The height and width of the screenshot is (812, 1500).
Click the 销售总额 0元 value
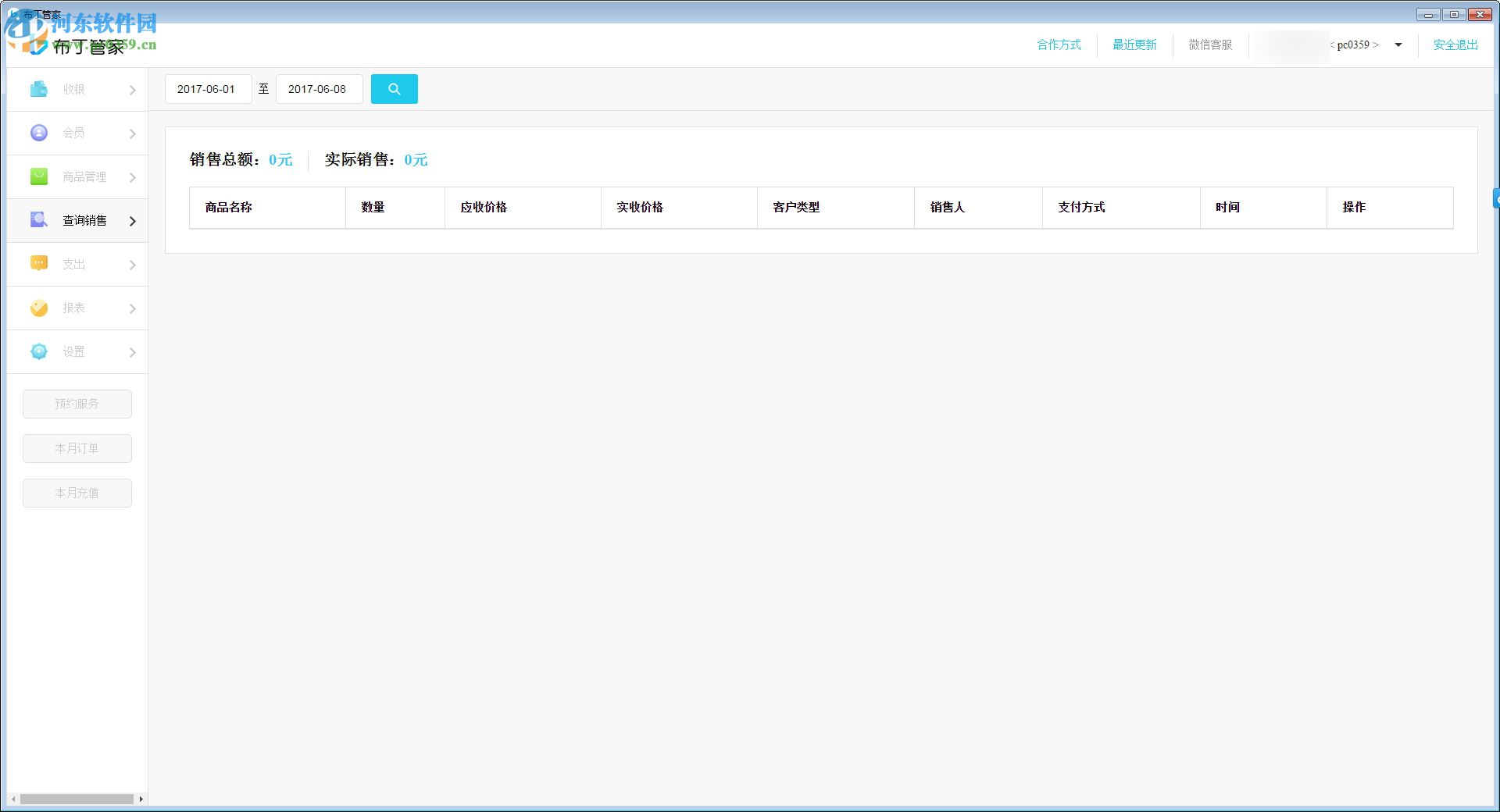coord(280,159)
